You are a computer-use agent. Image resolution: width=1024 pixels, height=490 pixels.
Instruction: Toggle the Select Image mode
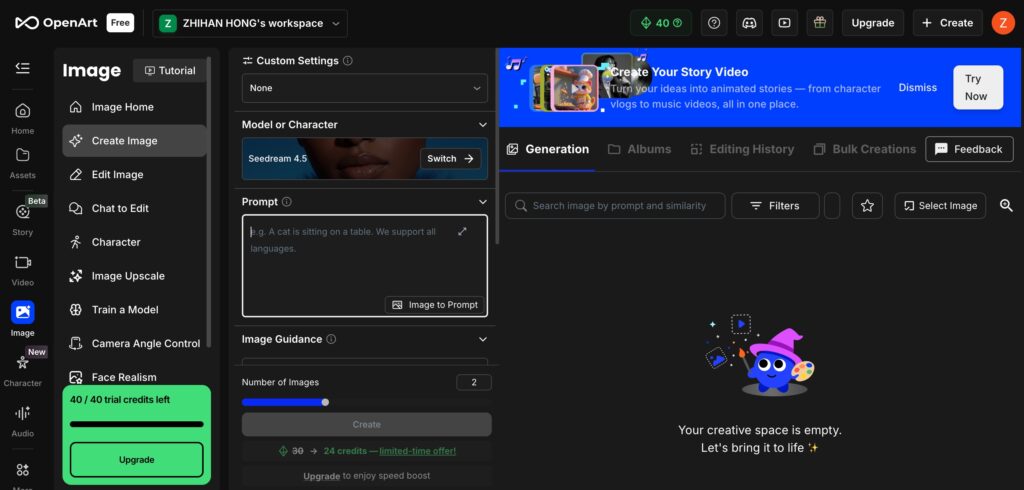coord(940,206)
